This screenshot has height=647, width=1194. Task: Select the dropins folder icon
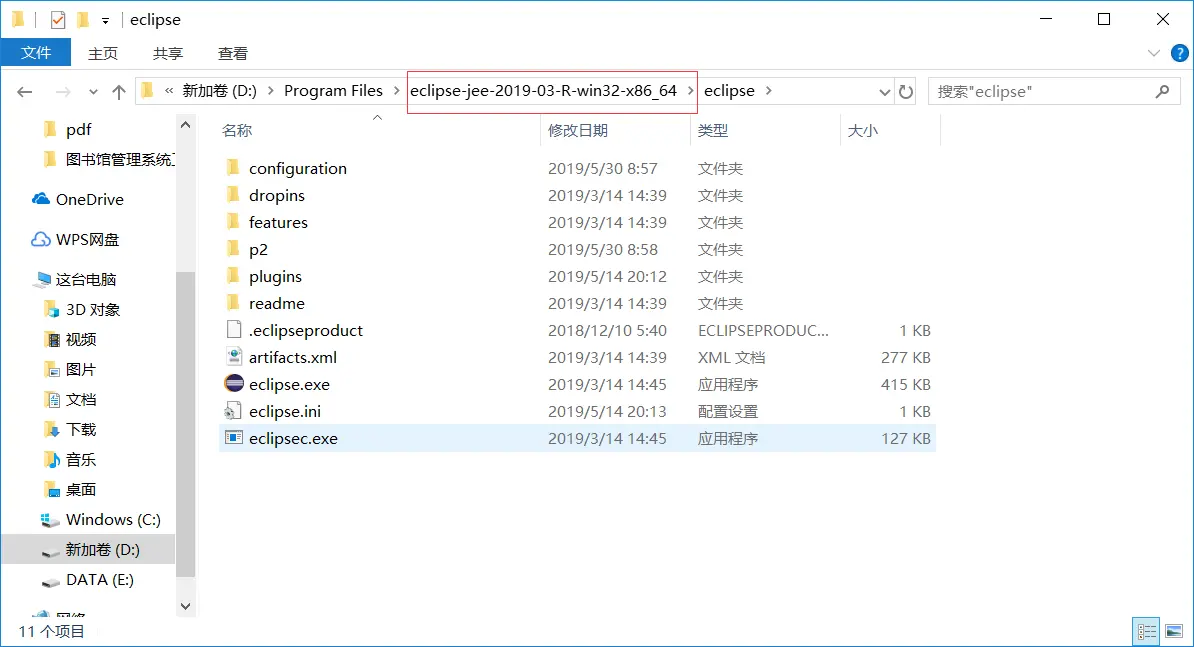point(234,195)
